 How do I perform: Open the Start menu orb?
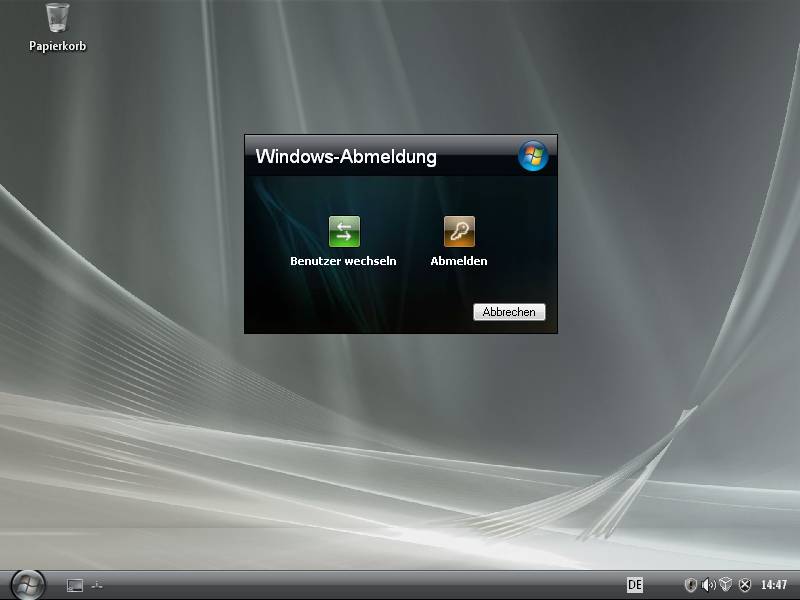pos(27,584)
